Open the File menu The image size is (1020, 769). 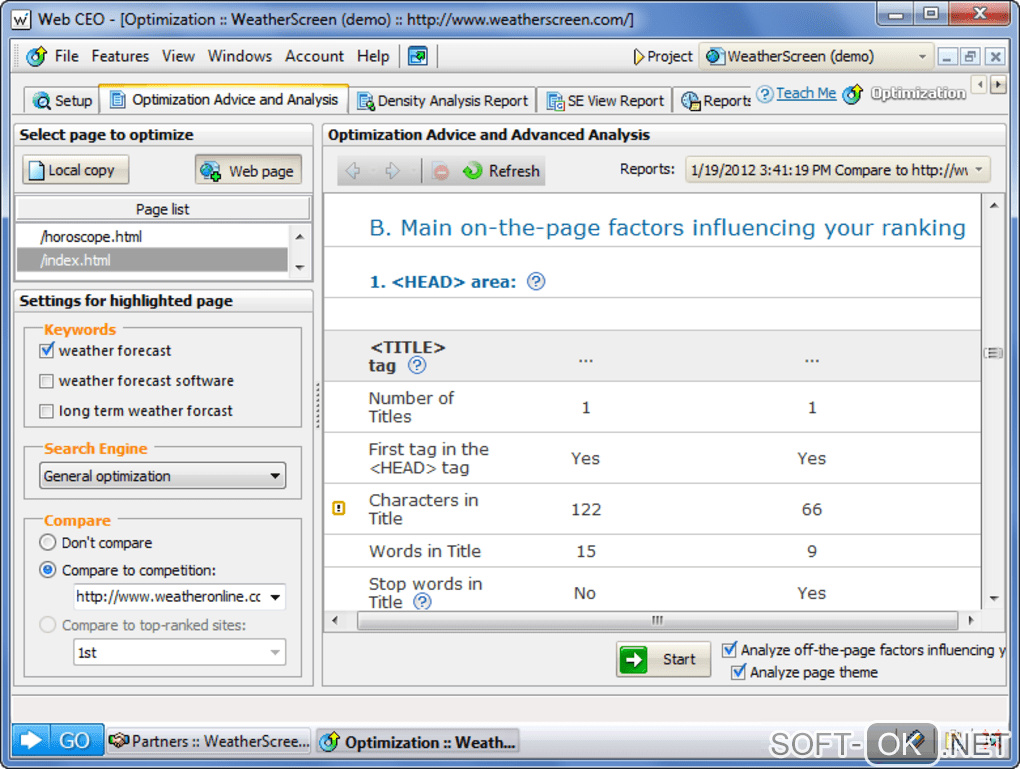point(67,57)
